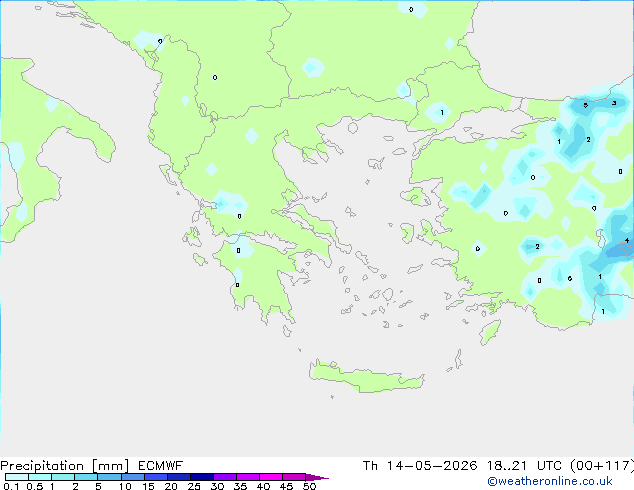Open the weatheronline.co.uk copyright link
Image resolution: width=634 pixels, height=490 pixels.
550,481
